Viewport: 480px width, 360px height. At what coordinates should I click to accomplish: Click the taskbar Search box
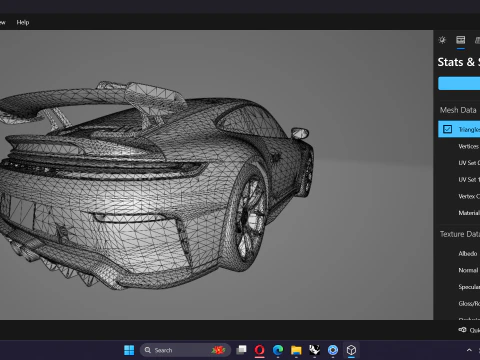pyautogui.click(x=185, y=350)
